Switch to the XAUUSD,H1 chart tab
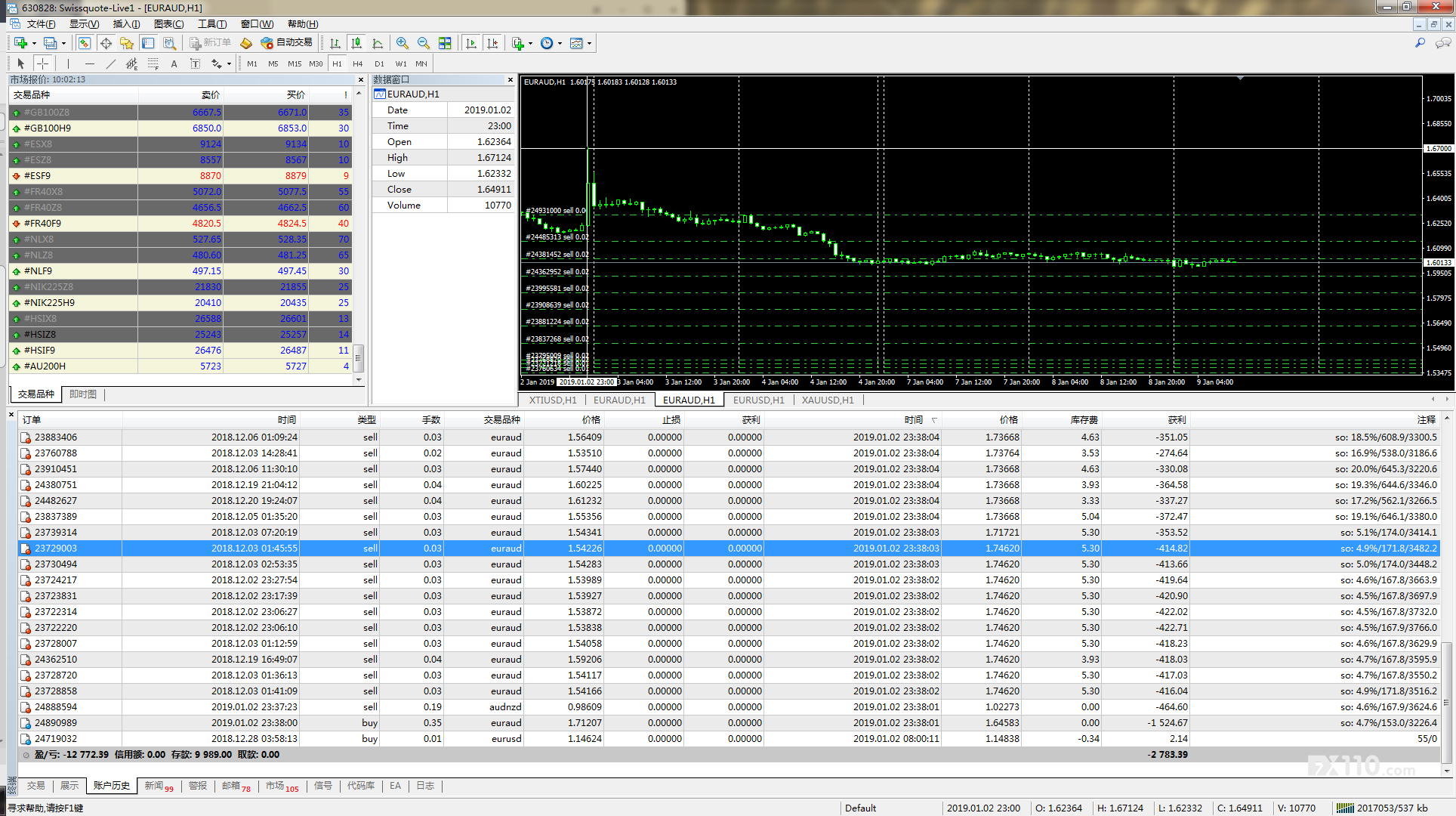Image resolution: width=1456 pixels, height=816 pixels. (x=828, y=400)
